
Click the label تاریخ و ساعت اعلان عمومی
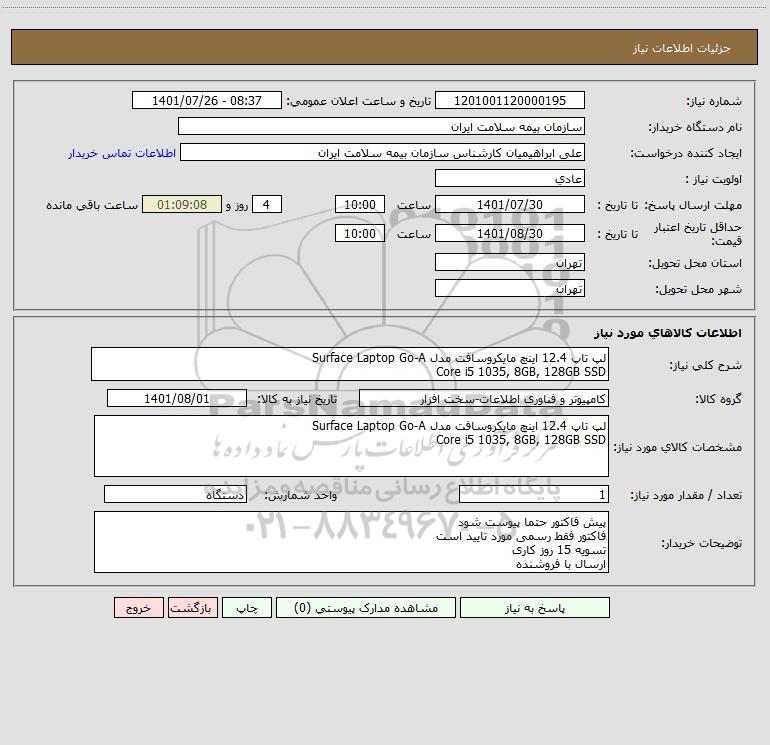pyautogui.click(x=359, y=101)
